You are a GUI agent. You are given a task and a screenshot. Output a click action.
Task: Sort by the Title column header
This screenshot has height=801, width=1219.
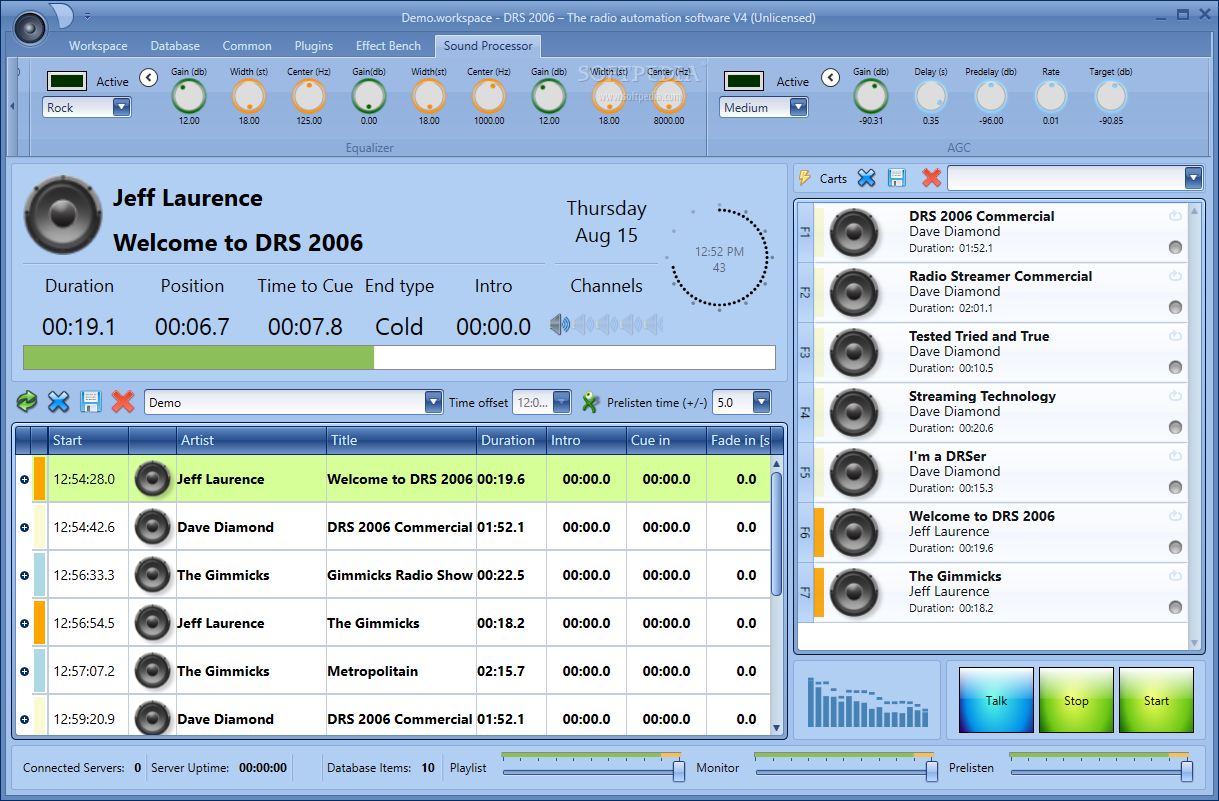point(402,440)
